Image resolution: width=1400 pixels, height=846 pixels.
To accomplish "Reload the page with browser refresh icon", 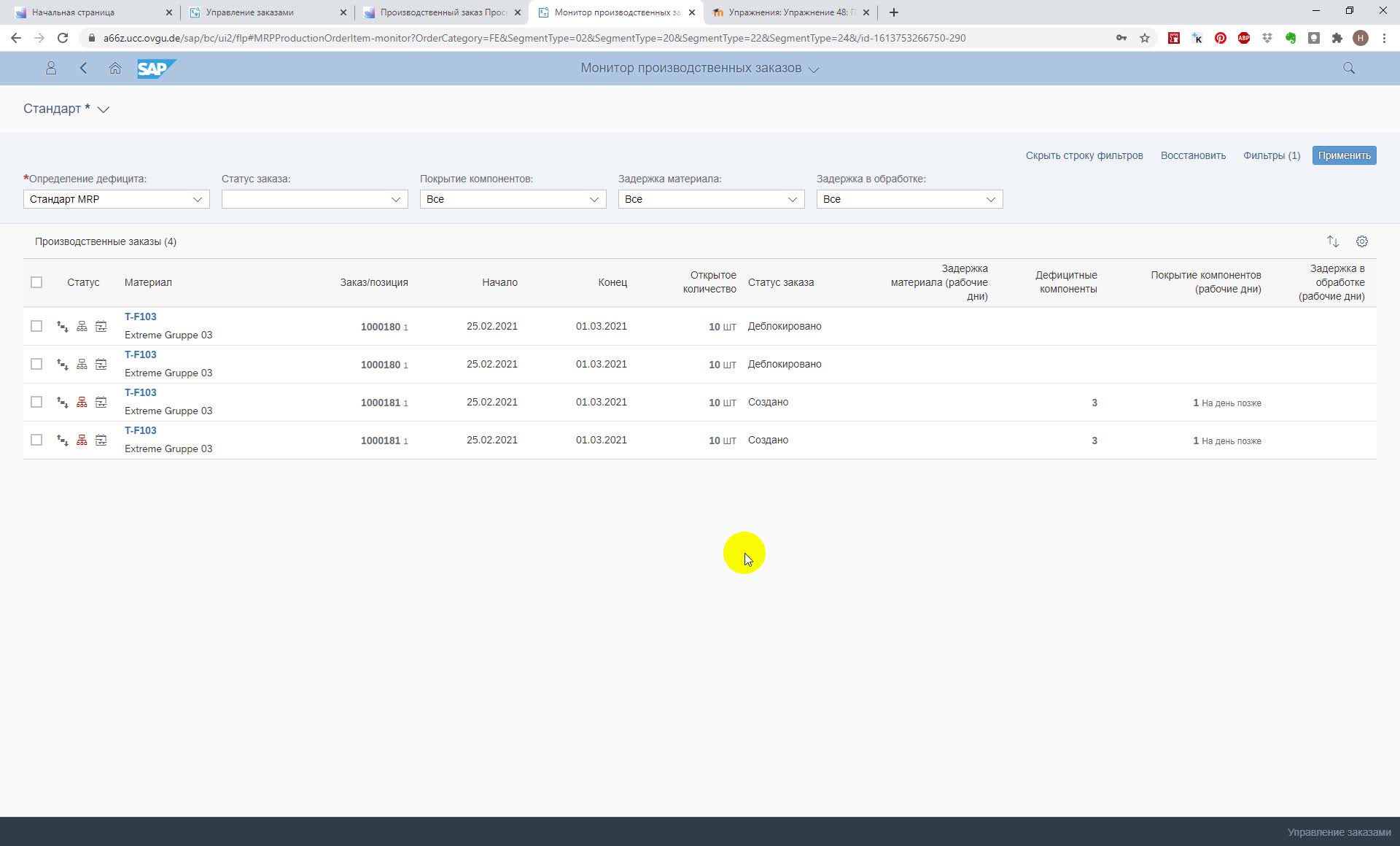I will click(x=63, y=38).
